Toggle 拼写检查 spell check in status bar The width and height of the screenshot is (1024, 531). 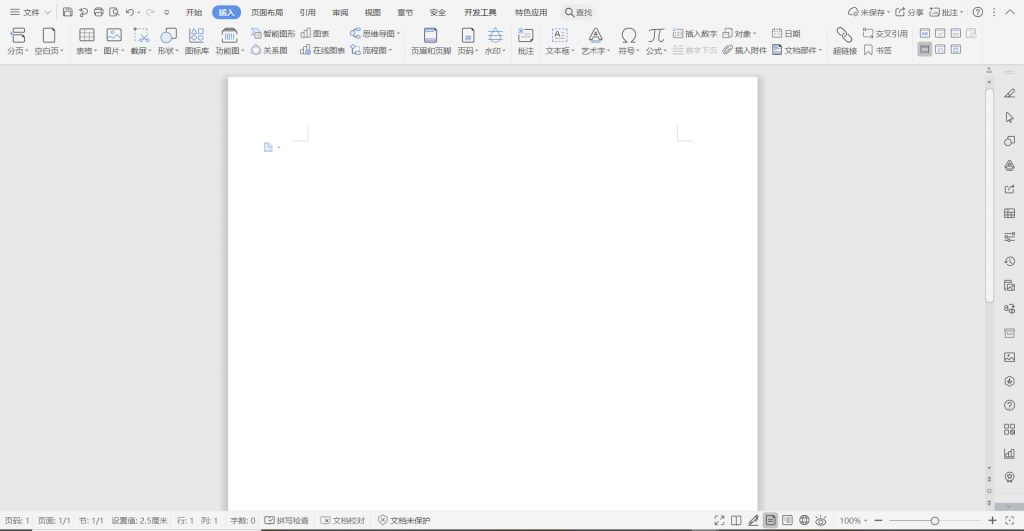click(287, 521)
